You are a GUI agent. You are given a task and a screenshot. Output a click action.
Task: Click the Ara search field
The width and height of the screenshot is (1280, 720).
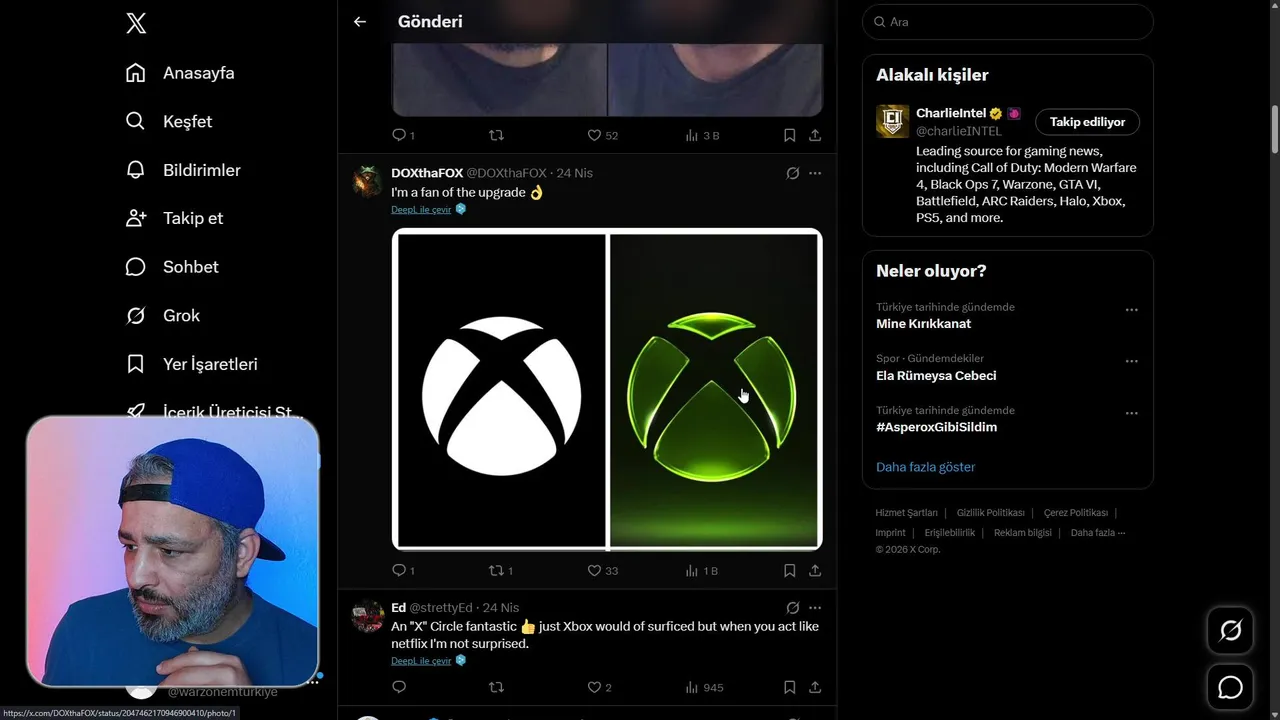point(1008,22)
